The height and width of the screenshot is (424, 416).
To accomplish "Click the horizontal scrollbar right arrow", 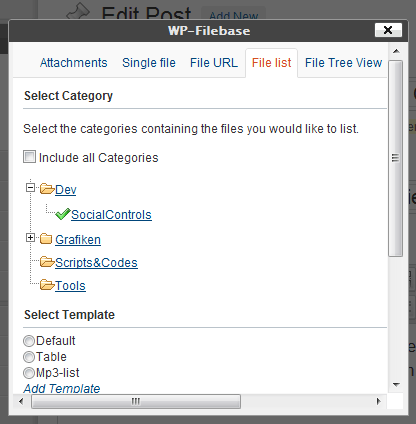I will tap(378, 401).
